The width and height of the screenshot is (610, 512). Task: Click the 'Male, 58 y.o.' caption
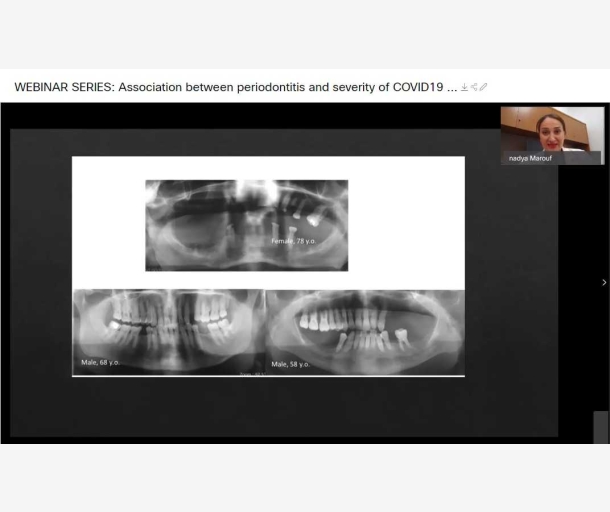coord(290,364)
